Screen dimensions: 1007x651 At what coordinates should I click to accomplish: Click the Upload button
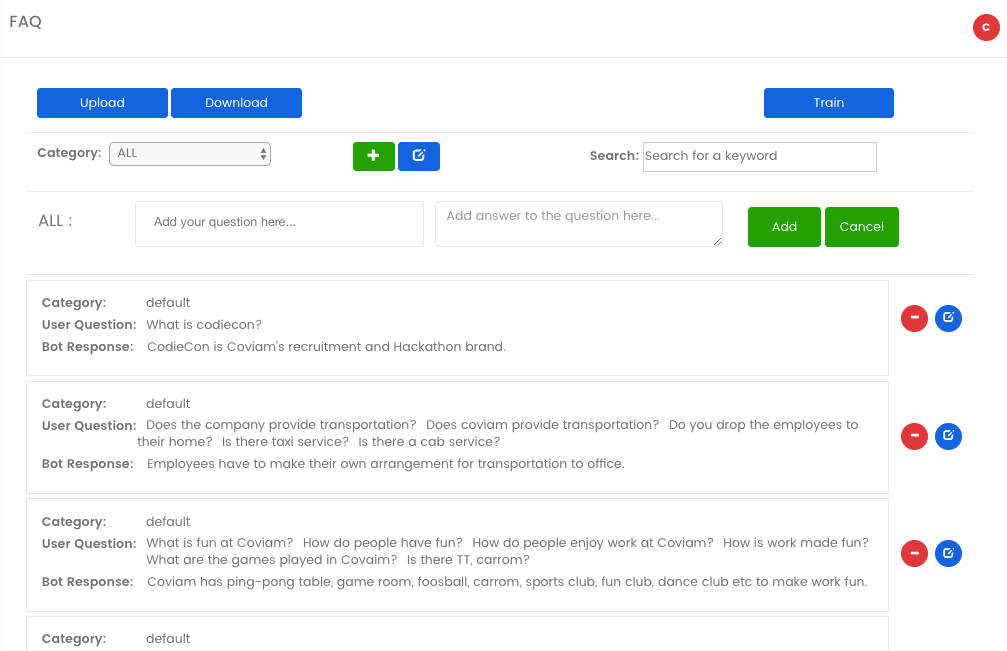[102, 103]
